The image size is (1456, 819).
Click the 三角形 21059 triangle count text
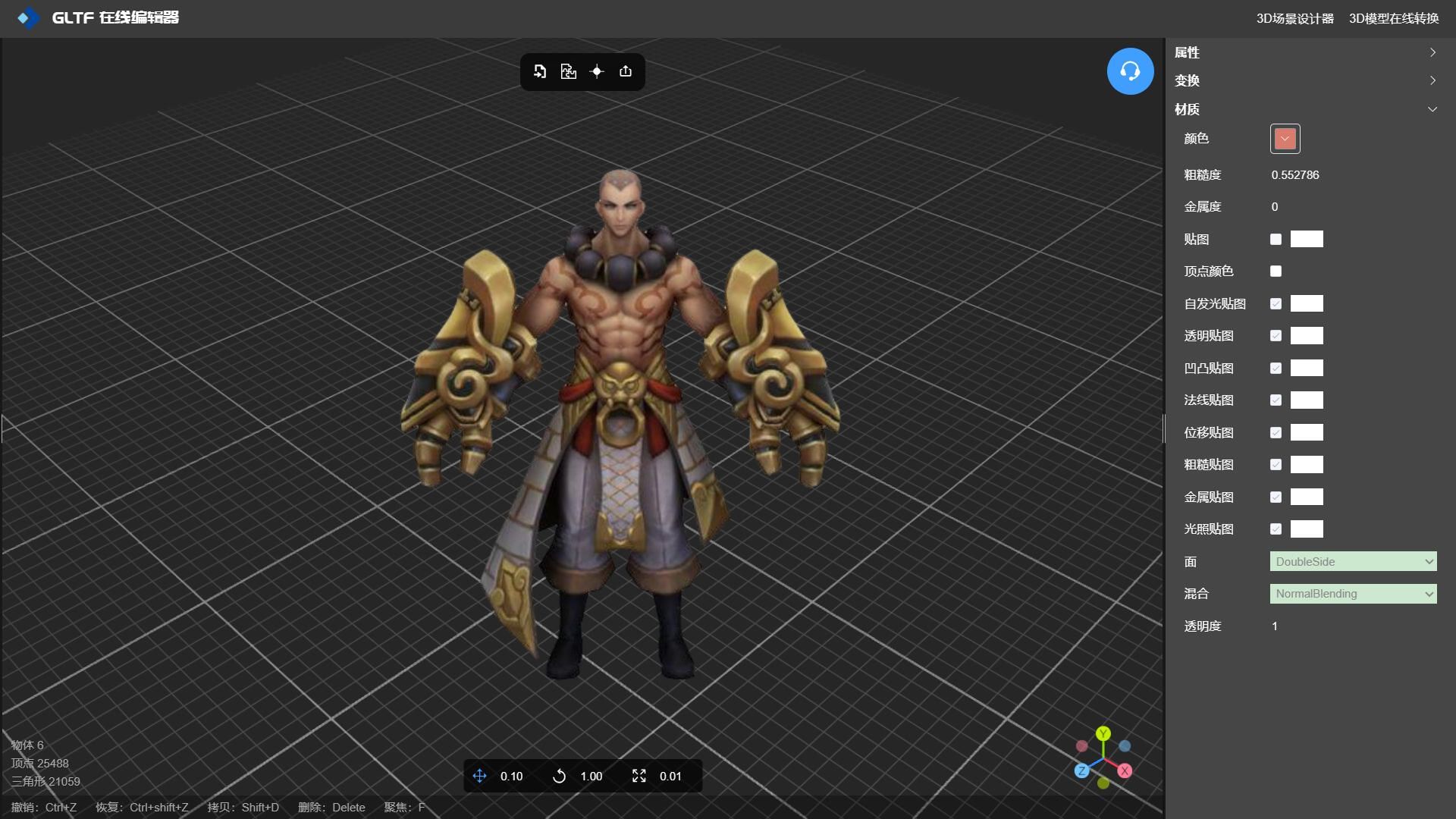pos(45,781)
